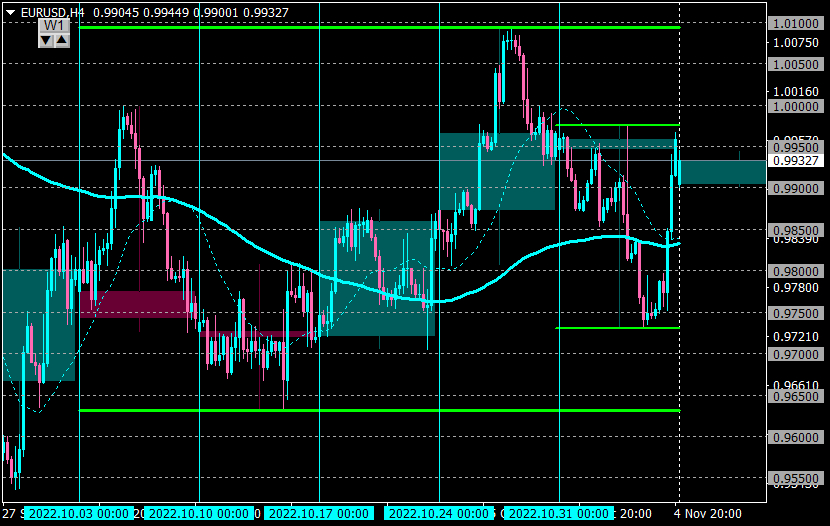830x526 pixels.
Task: Click the up arrow under W1
Action: click(x=62, y=40)
